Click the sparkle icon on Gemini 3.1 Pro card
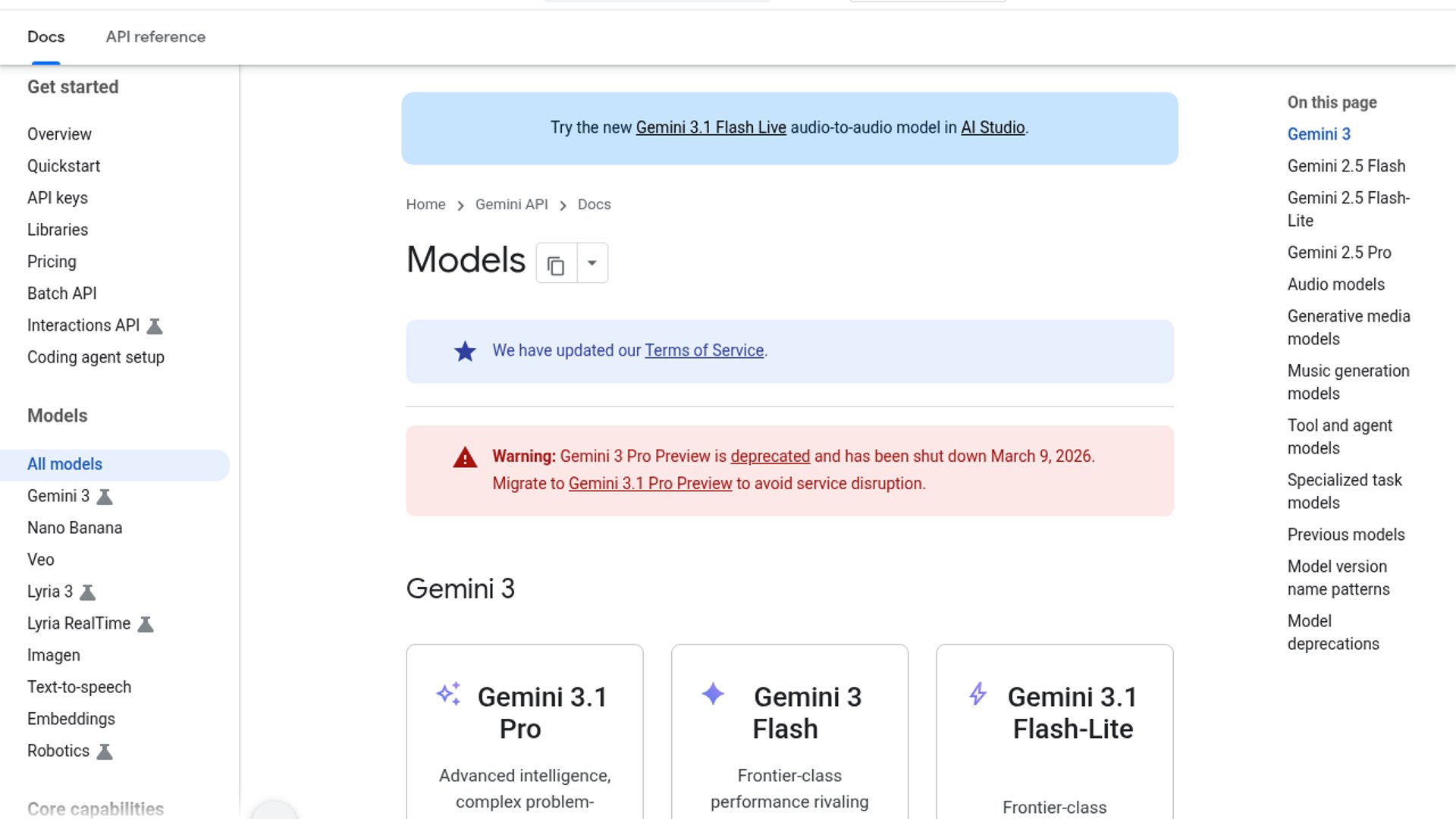 coord(448,693)
